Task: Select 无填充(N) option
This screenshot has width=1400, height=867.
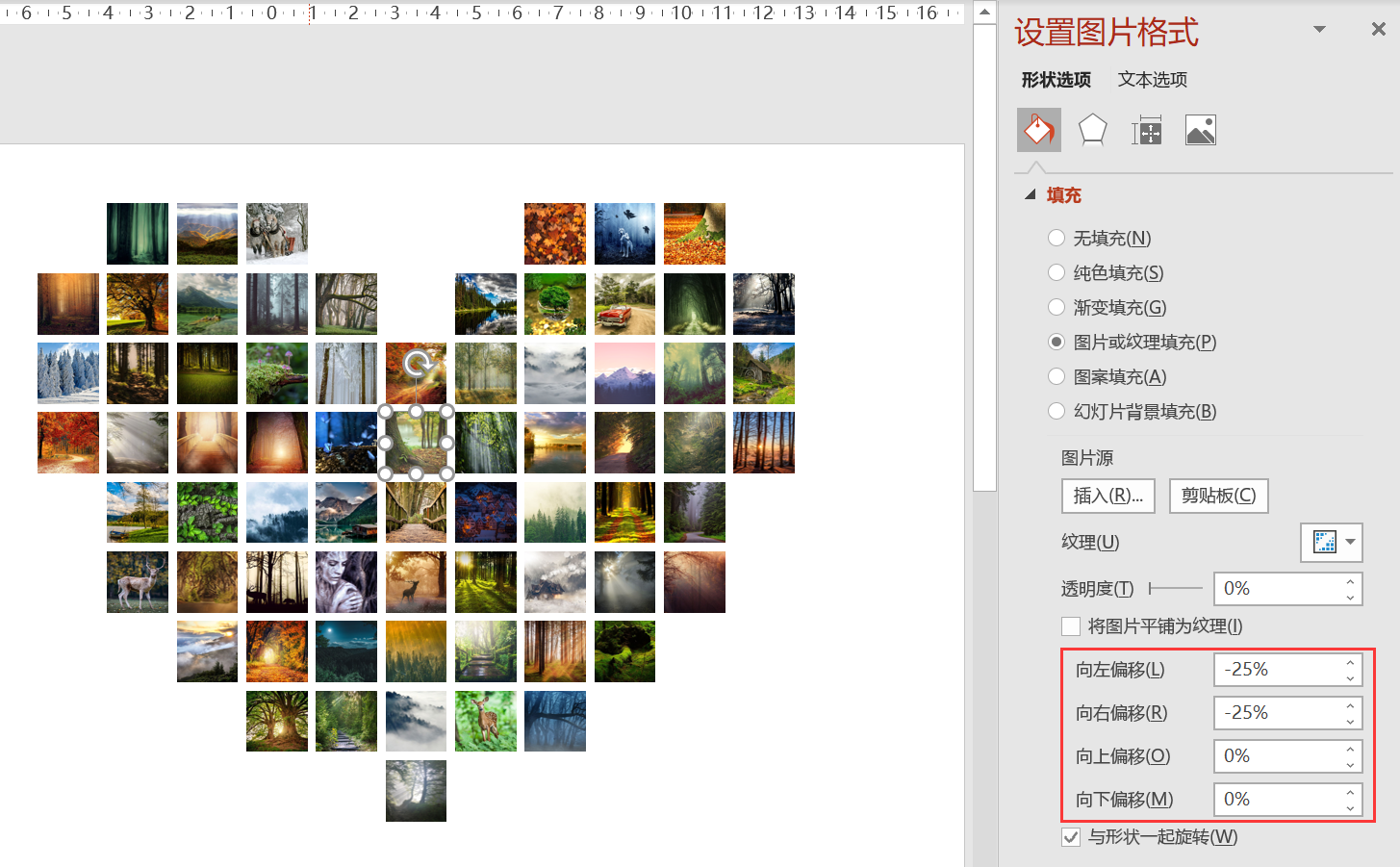Action: [x=1056, y=238]
